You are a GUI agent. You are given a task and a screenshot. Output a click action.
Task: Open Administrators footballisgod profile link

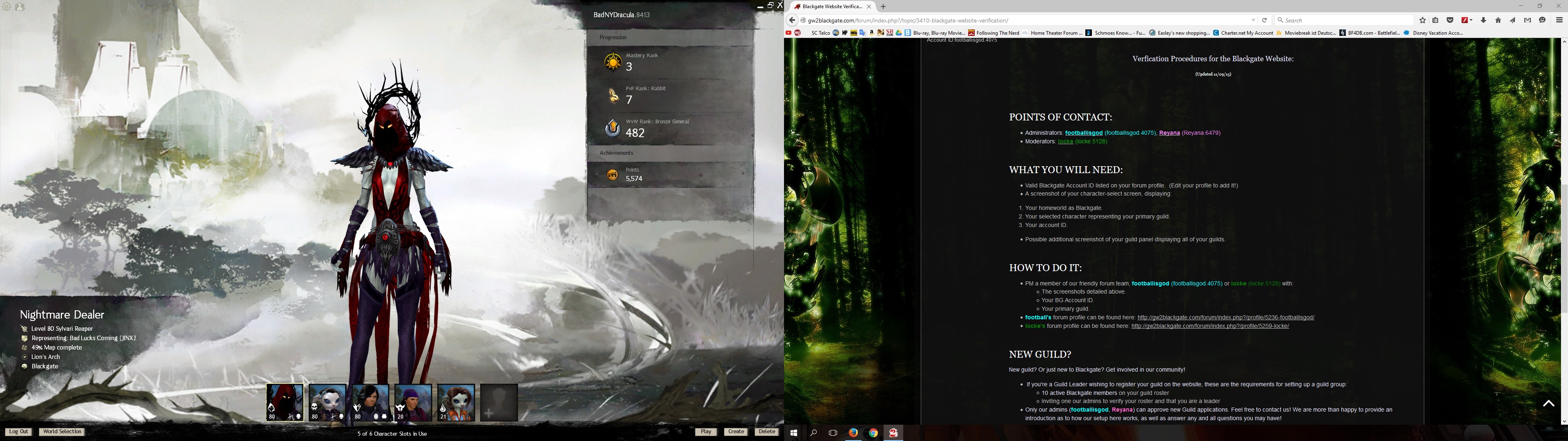coord(1083,133)
